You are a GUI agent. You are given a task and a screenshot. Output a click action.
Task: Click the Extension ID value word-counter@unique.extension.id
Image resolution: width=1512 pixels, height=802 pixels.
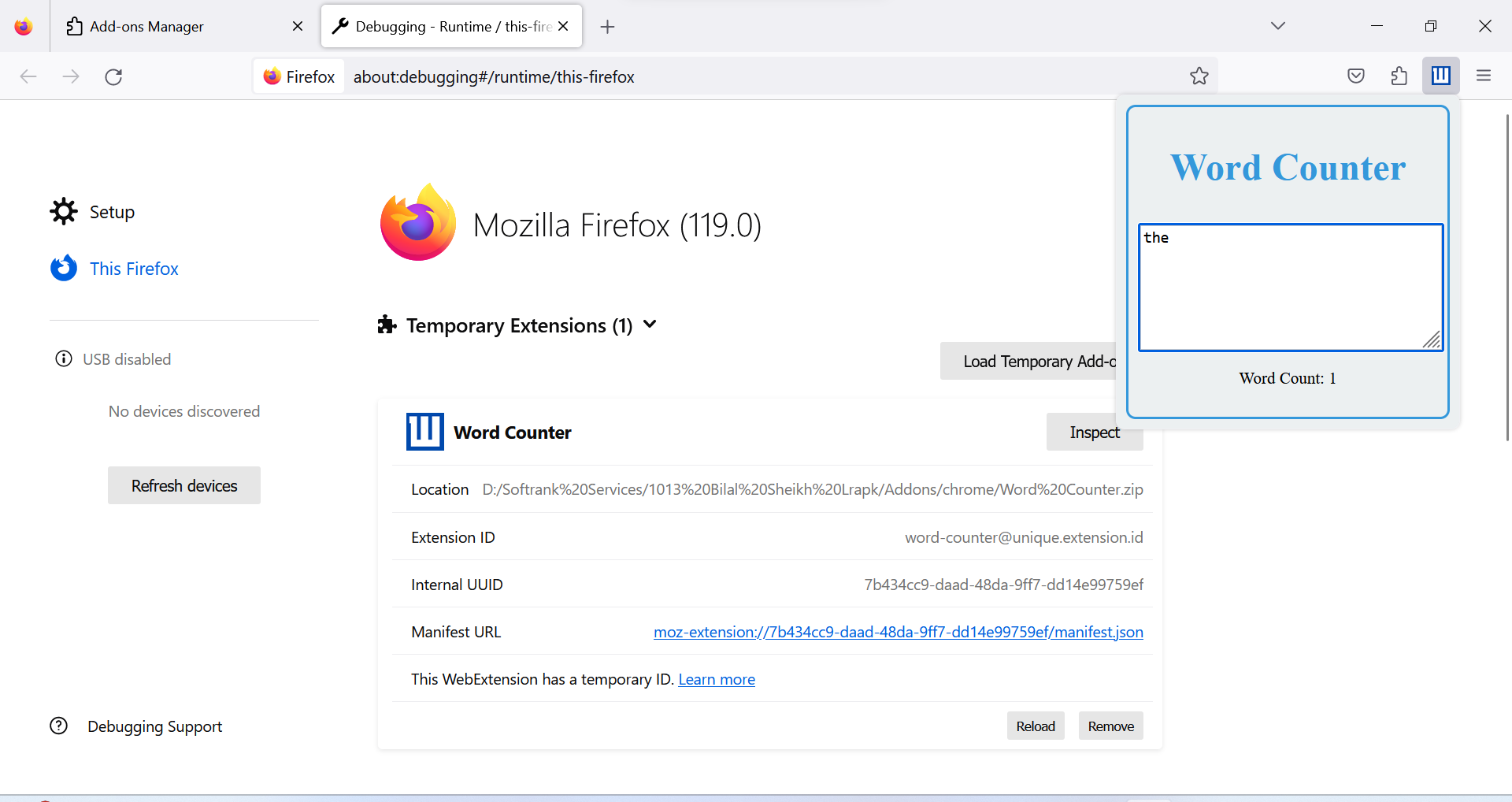(x=1024, y=537)
